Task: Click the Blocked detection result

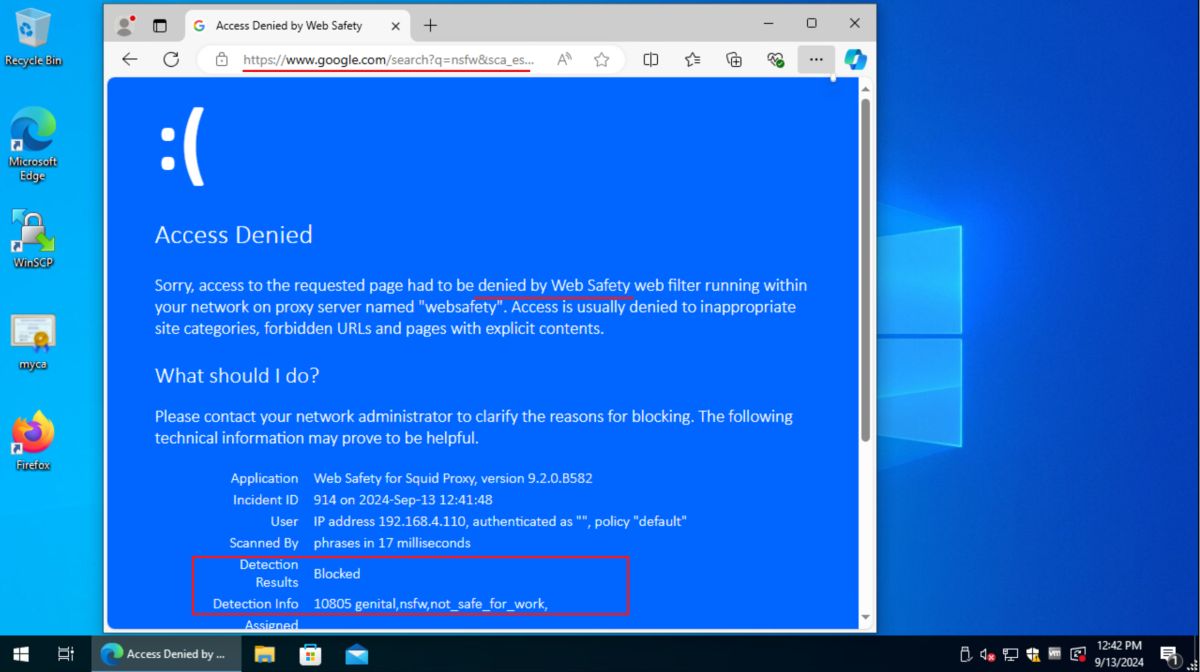Action: click(337, 574)
